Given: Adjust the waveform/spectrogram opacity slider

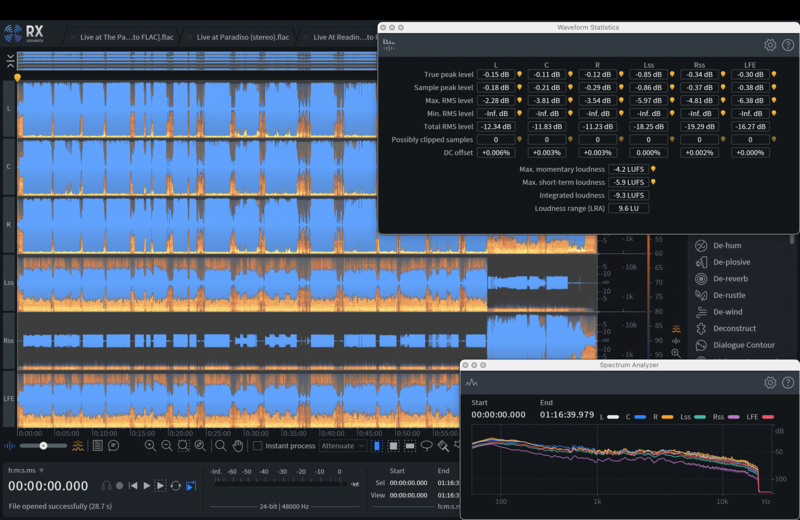Looking at the screenshot, I should [43, 446].
